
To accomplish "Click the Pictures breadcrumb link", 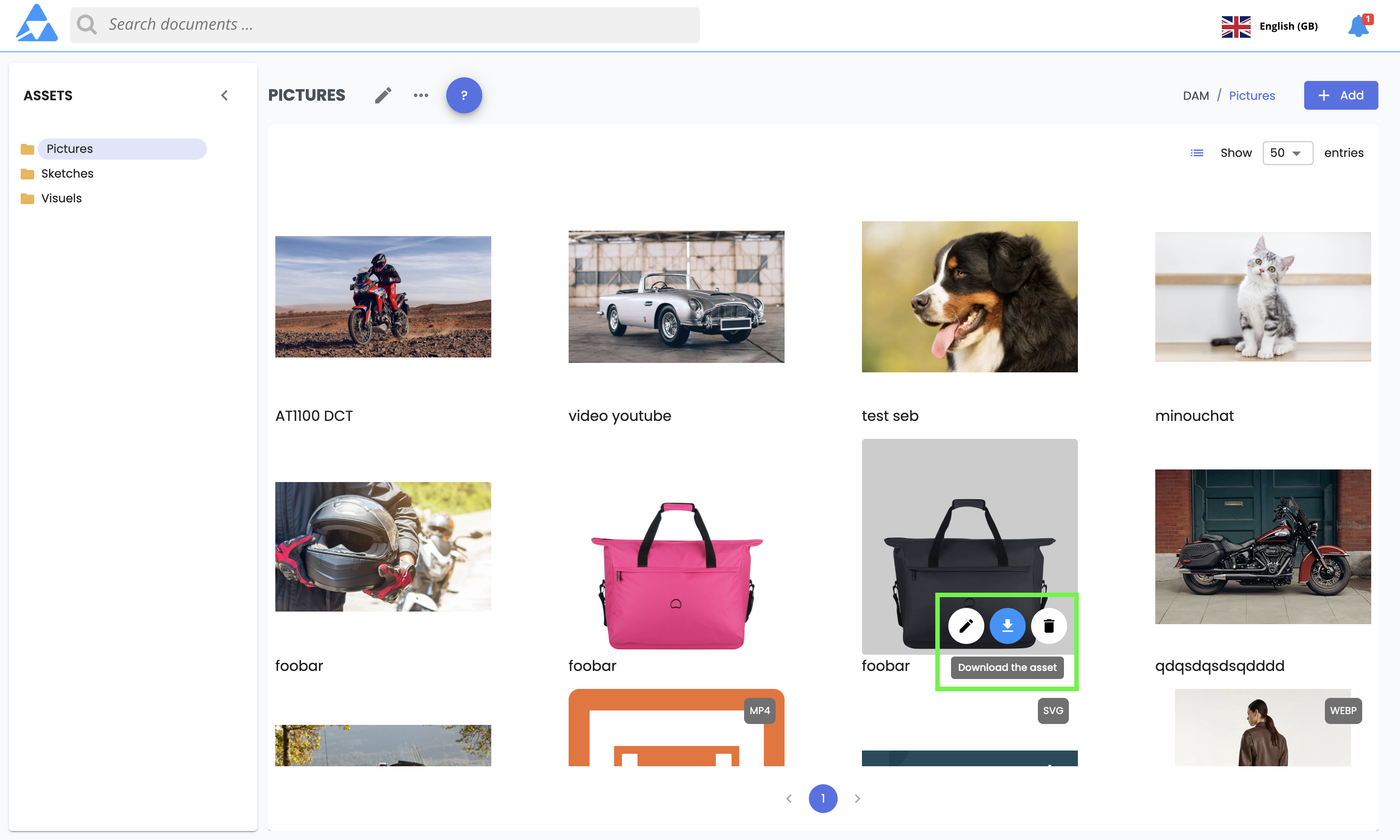I will 1252,96.
